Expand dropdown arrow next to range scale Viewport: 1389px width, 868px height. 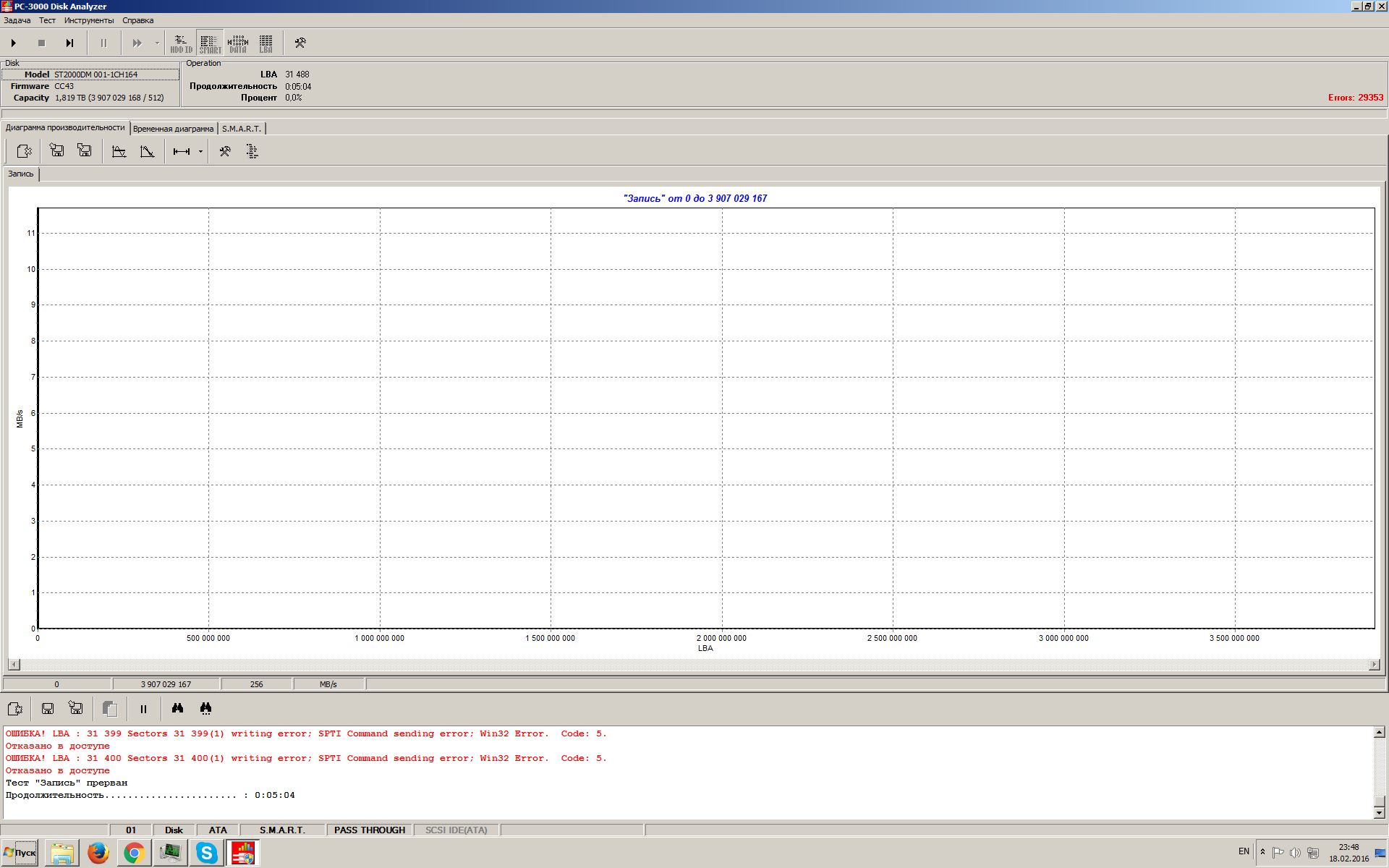point(200,151)
